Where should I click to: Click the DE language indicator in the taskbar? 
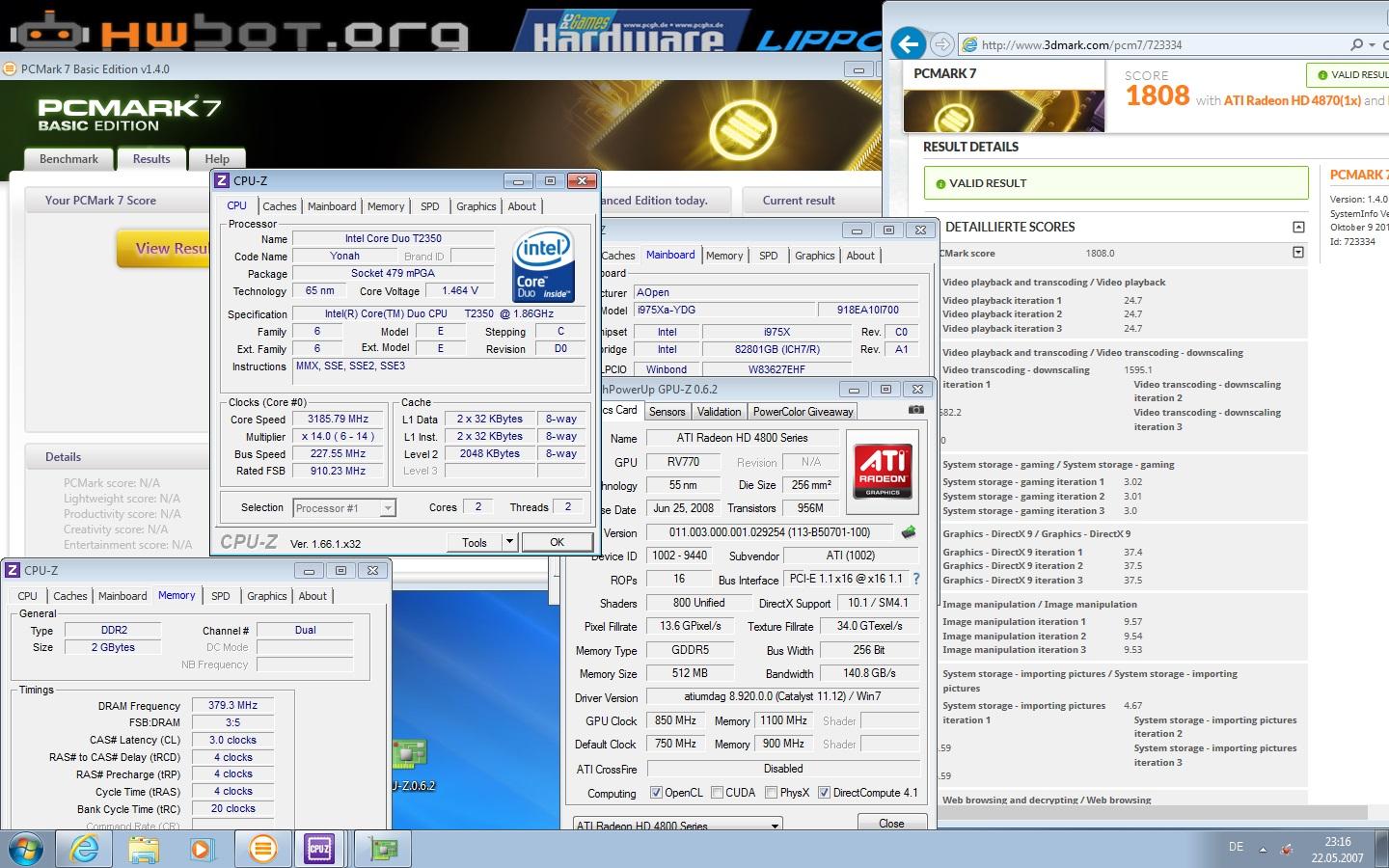(x=1236, y=847)
